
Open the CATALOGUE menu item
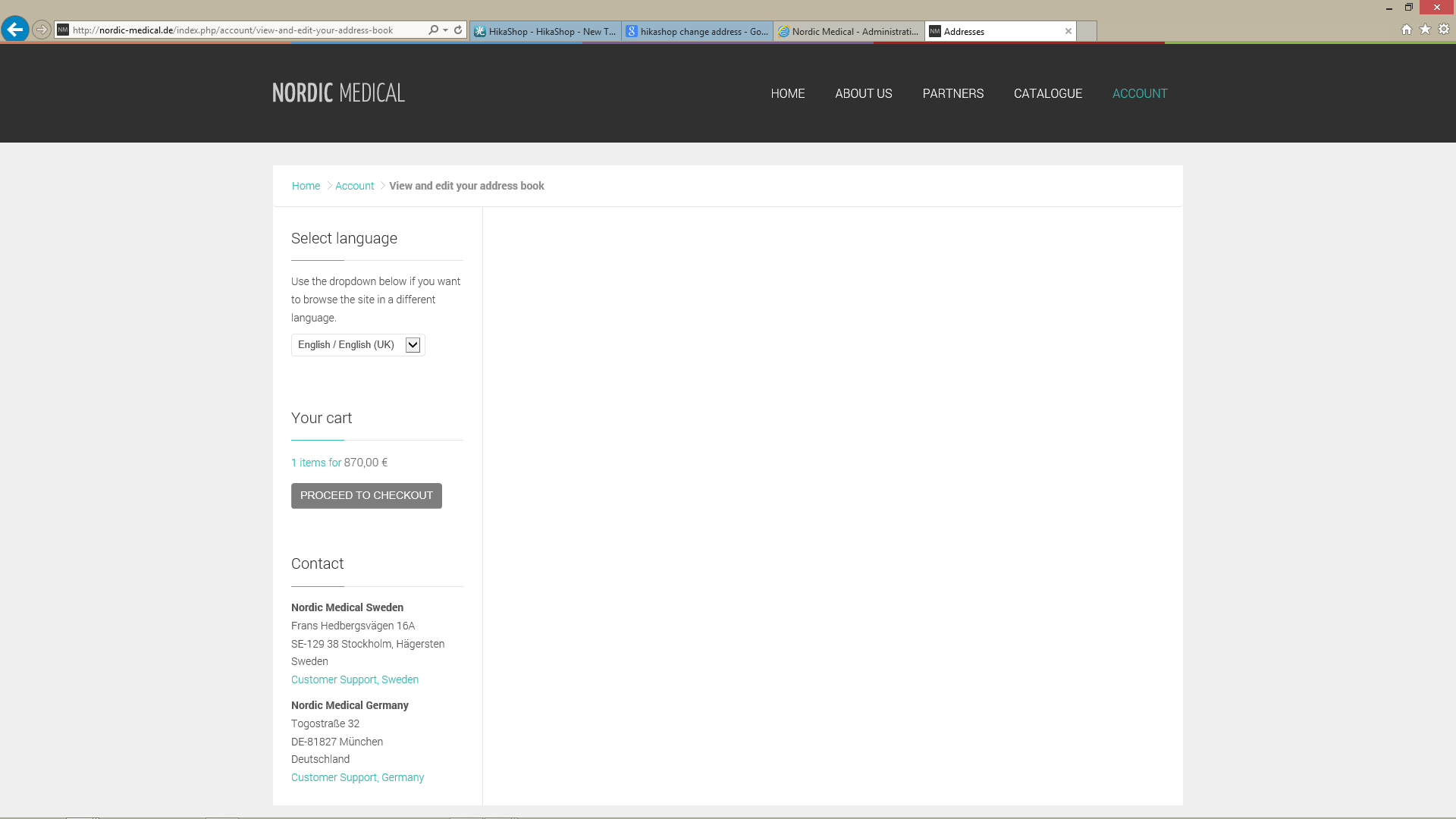click(x=1047, y=93)
